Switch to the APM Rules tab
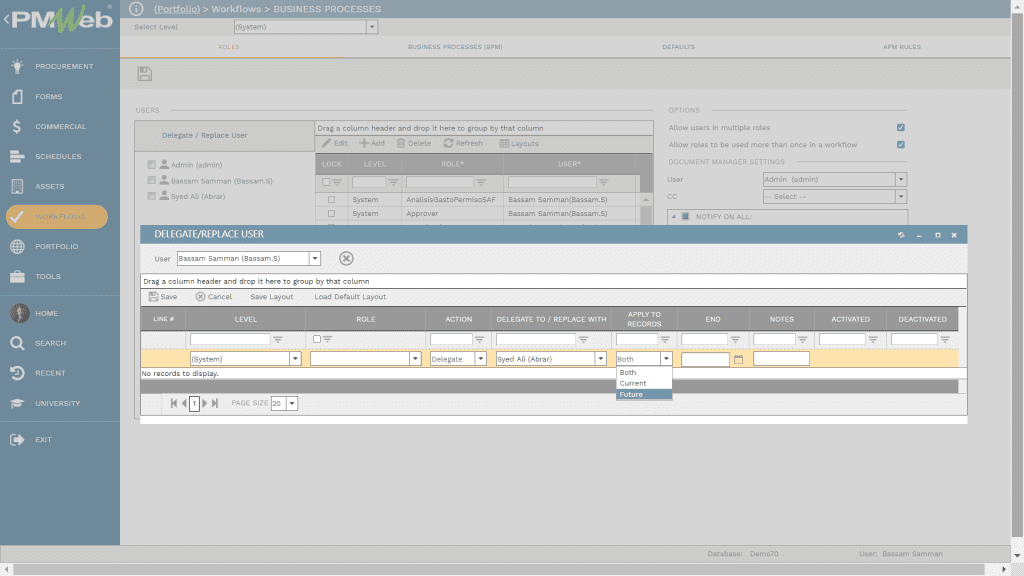Viewport: 1024px width, 576px height. coord(902,47)
